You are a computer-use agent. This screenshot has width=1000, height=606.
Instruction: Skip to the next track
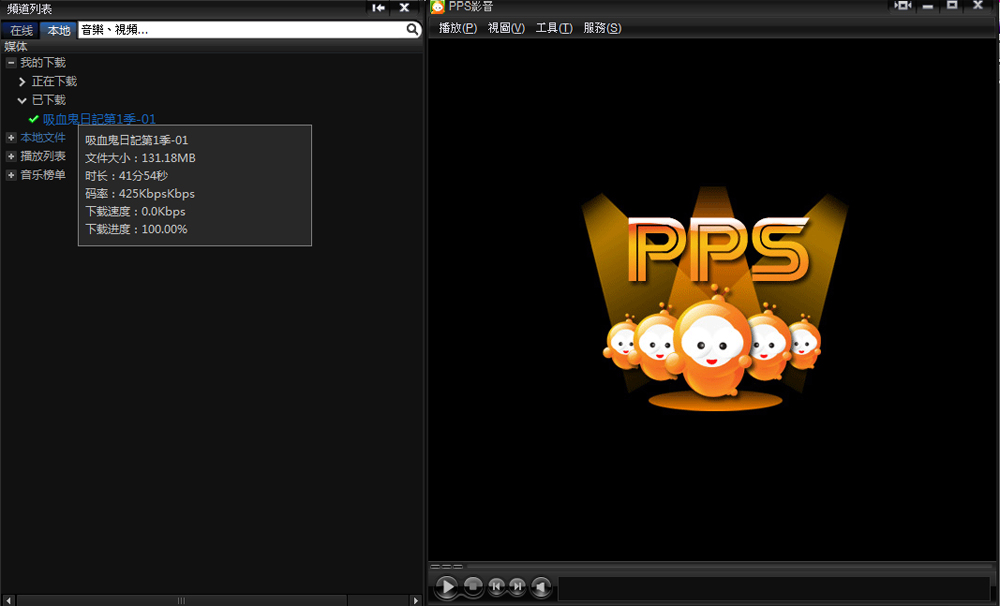[517, 585]
